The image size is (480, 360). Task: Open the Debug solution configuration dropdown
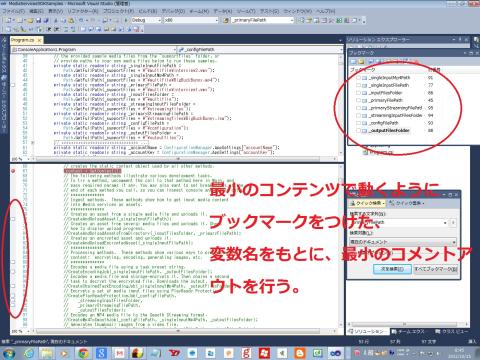click(x=146, y=20)
